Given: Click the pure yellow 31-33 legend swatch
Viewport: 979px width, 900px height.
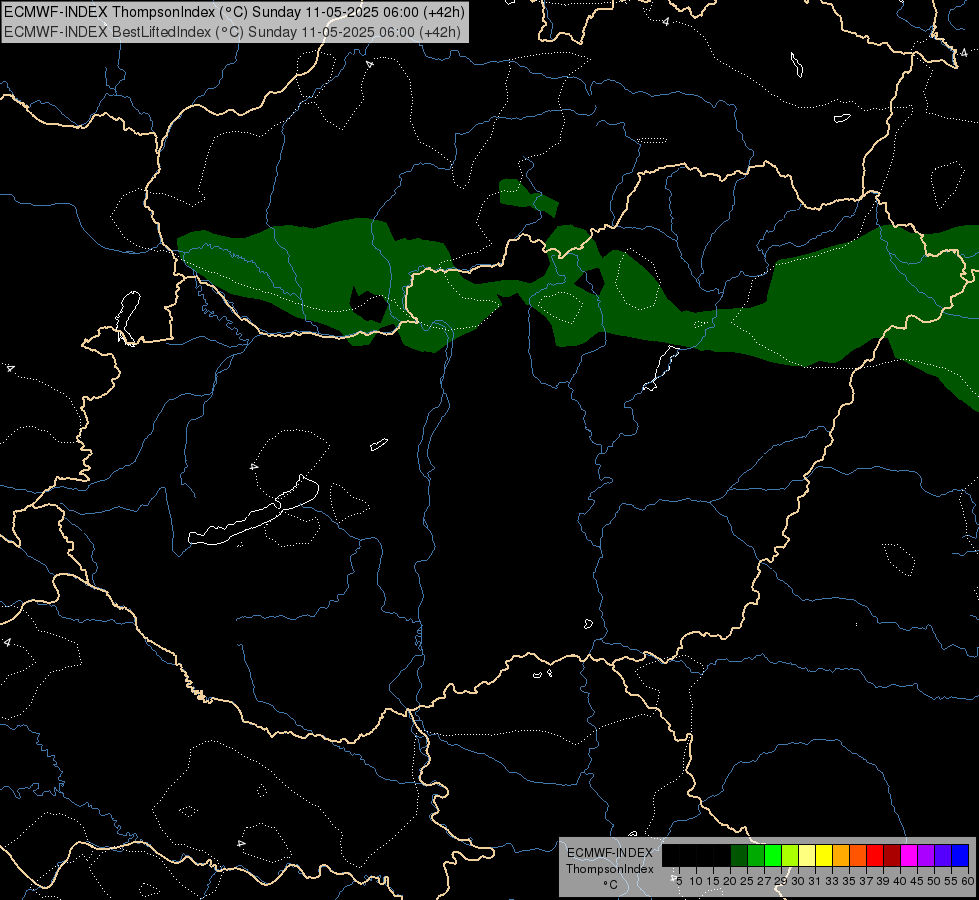Looking at the screenshot, I should (824, 856).
